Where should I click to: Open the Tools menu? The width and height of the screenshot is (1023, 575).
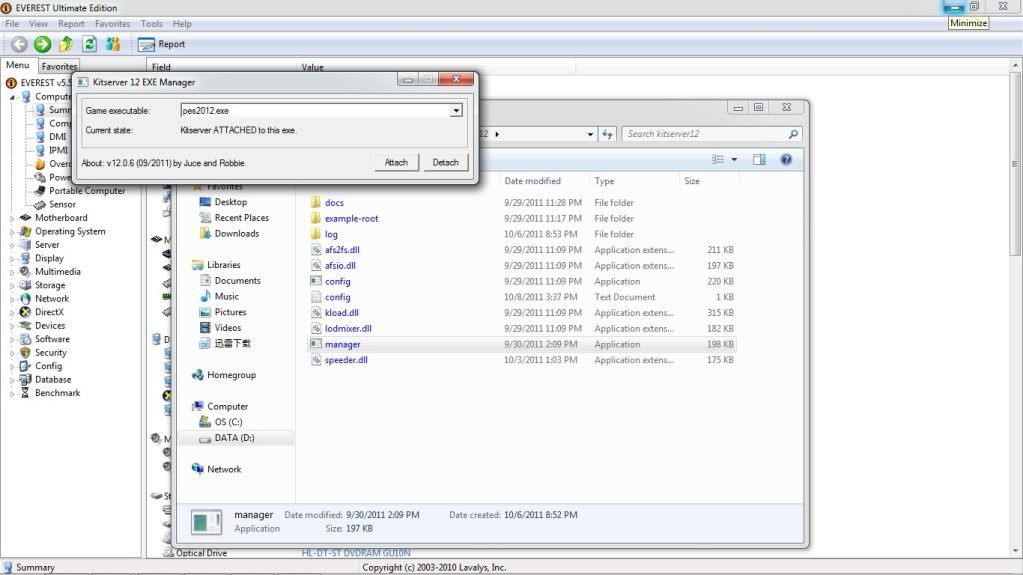pyautogui.click(x=152, y=23)
